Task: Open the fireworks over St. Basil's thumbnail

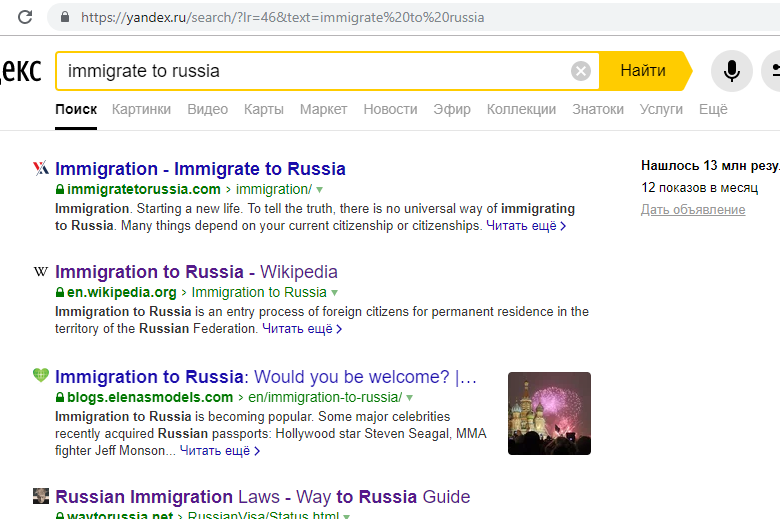Action: 549,414
